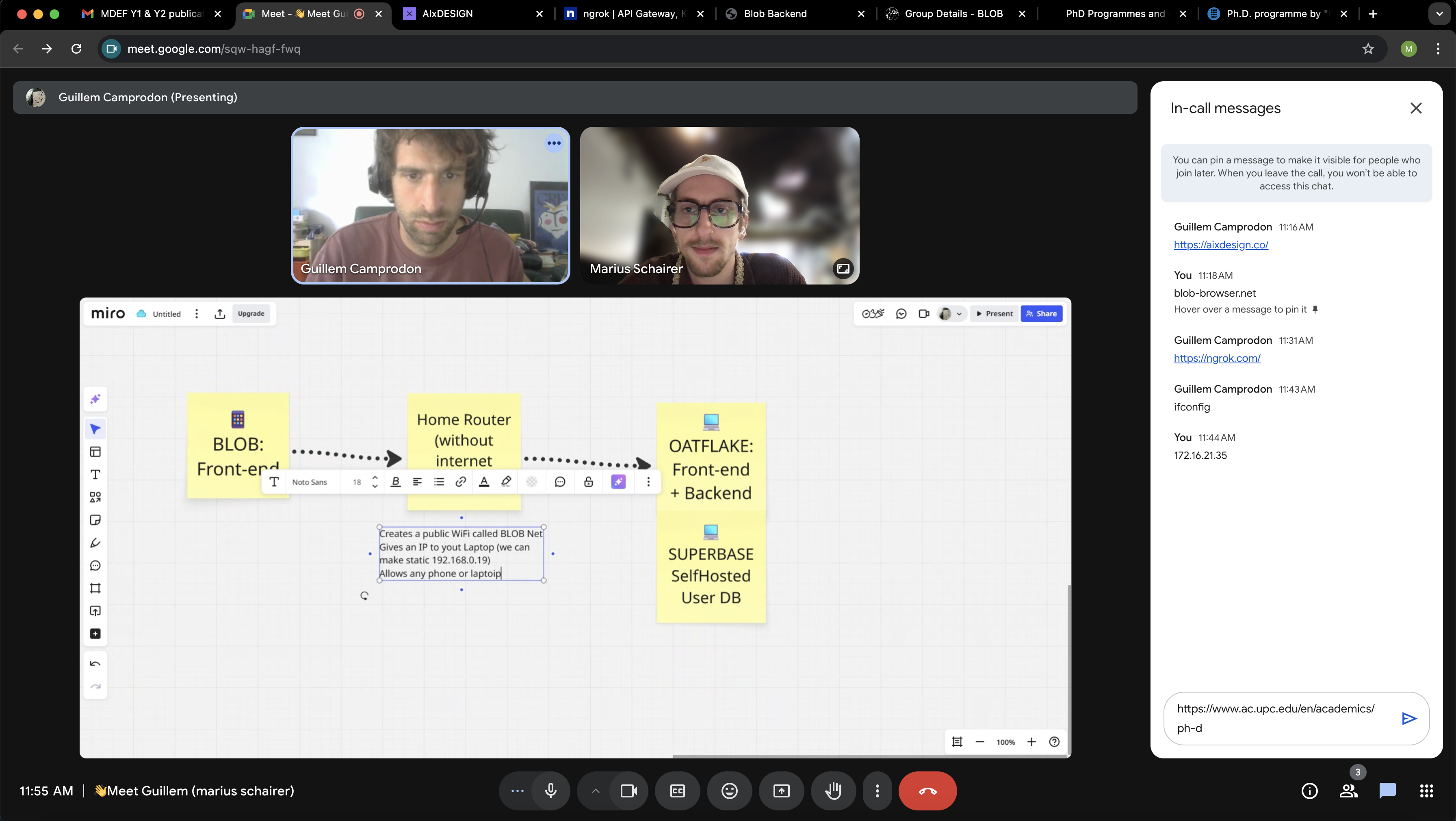Open highlight color picker in text toolbar
This screenshot has width=1456, height=821.
[x=507, y=482]
